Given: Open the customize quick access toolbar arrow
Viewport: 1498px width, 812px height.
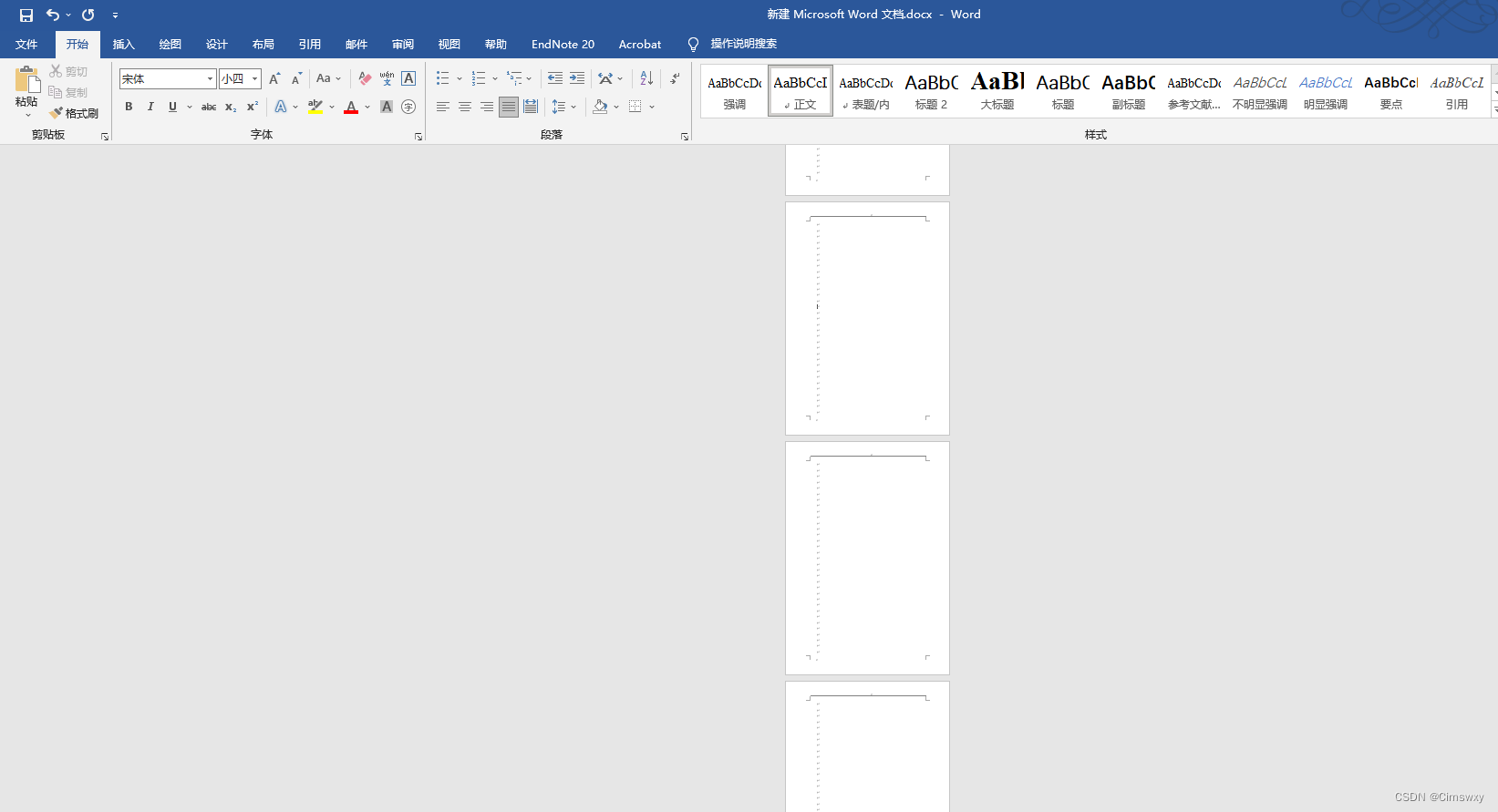Looking at the screenshot, I should (x=115, y=15).
